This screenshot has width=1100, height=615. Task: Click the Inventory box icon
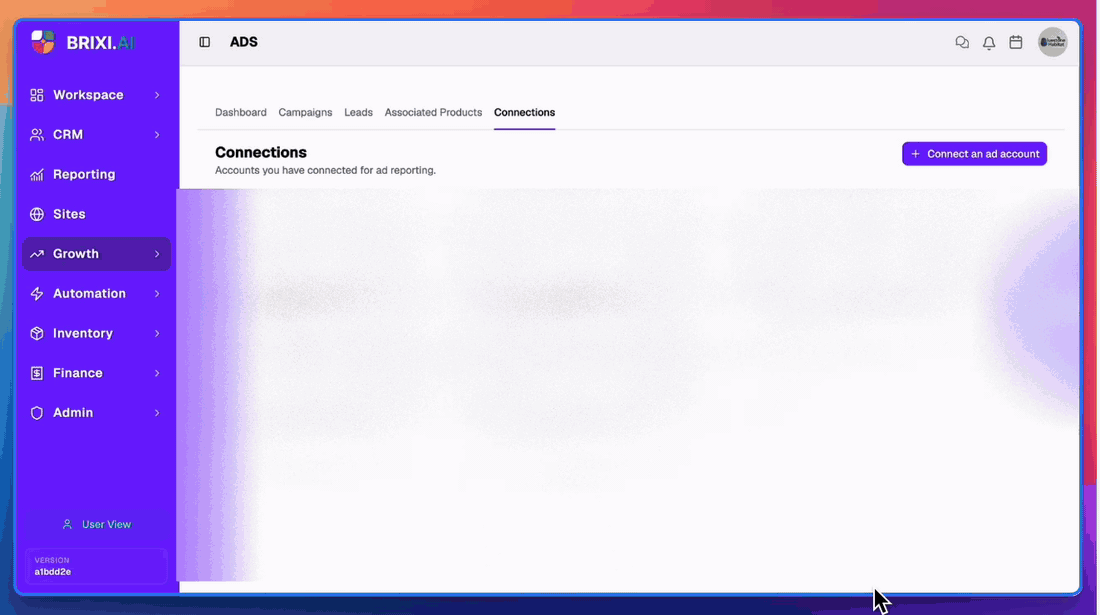[x=36, y=333]
